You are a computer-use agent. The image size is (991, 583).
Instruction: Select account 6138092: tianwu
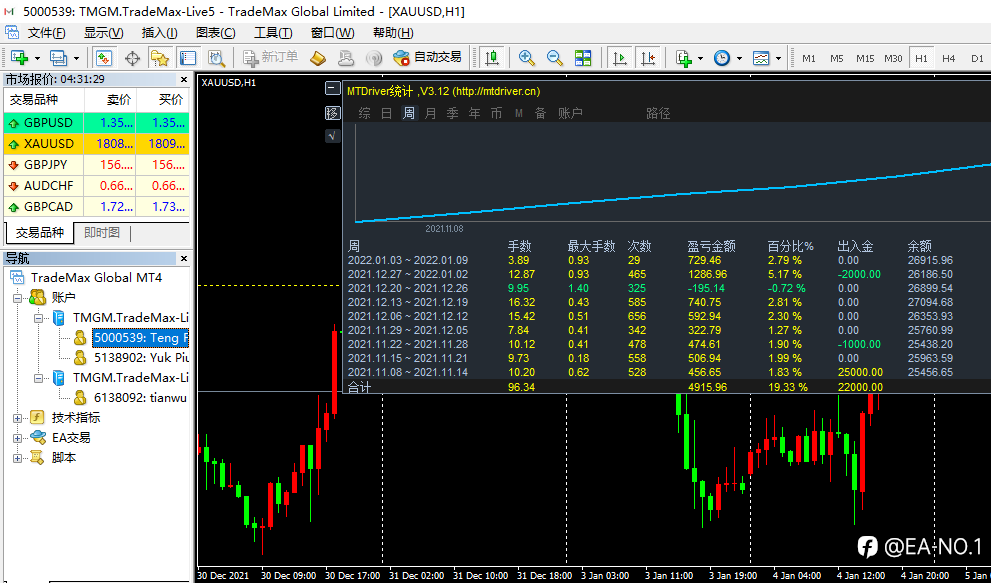[x=140, y=398]
